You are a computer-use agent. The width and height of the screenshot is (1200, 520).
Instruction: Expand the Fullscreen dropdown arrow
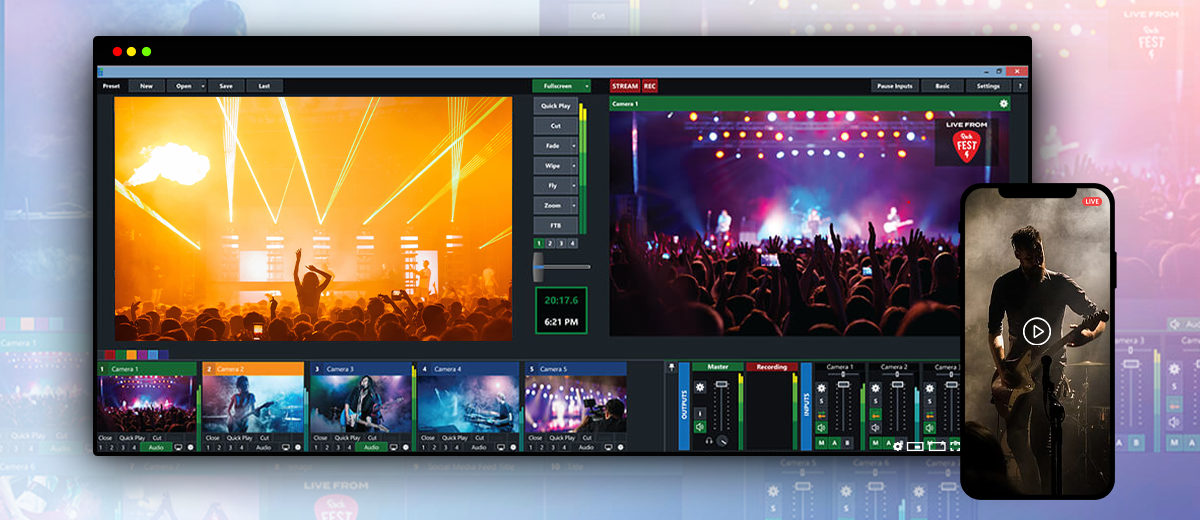click(587, 86)
